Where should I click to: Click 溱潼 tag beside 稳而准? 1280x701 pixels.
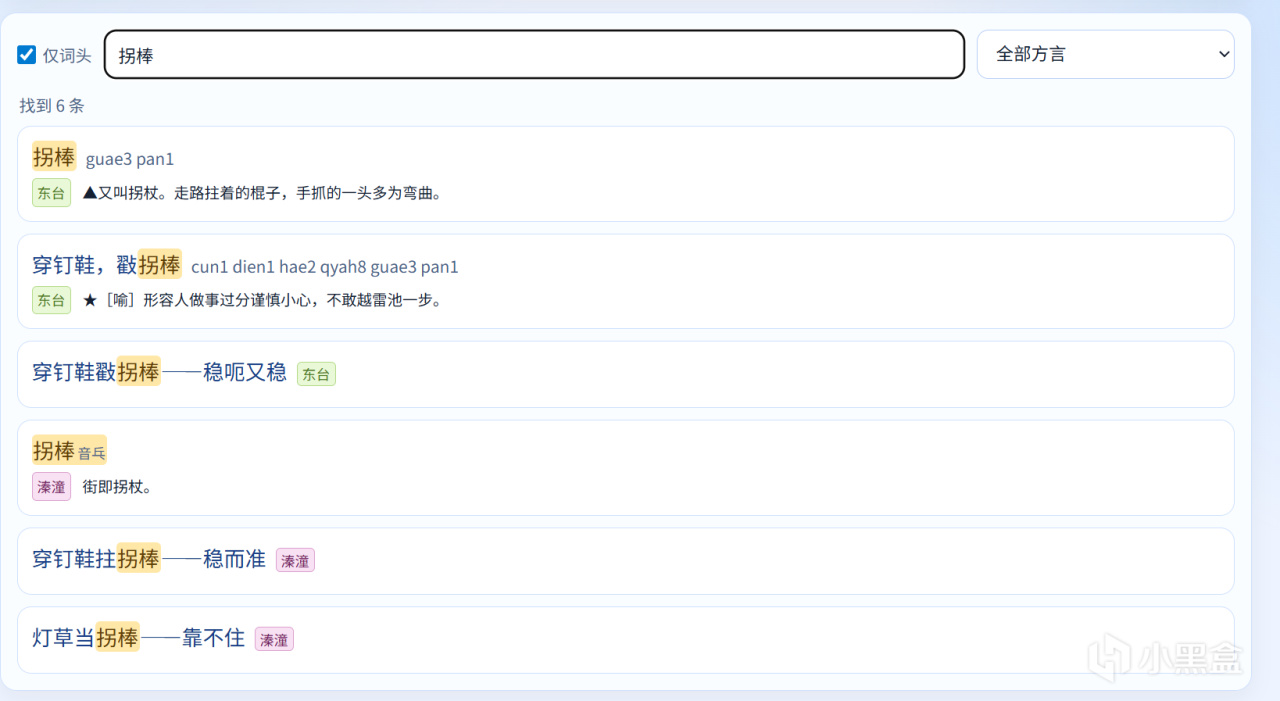(x=295, y=561)
